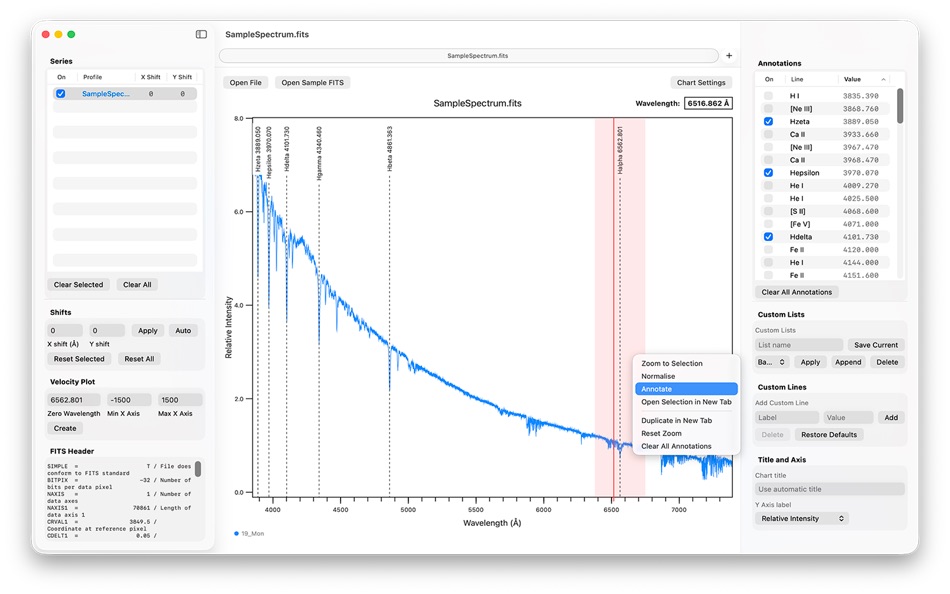Enable the Fe II 4120.000 checkbox
Image resolution: width=950 pixels, height=594 pixels.
point(768,250)
